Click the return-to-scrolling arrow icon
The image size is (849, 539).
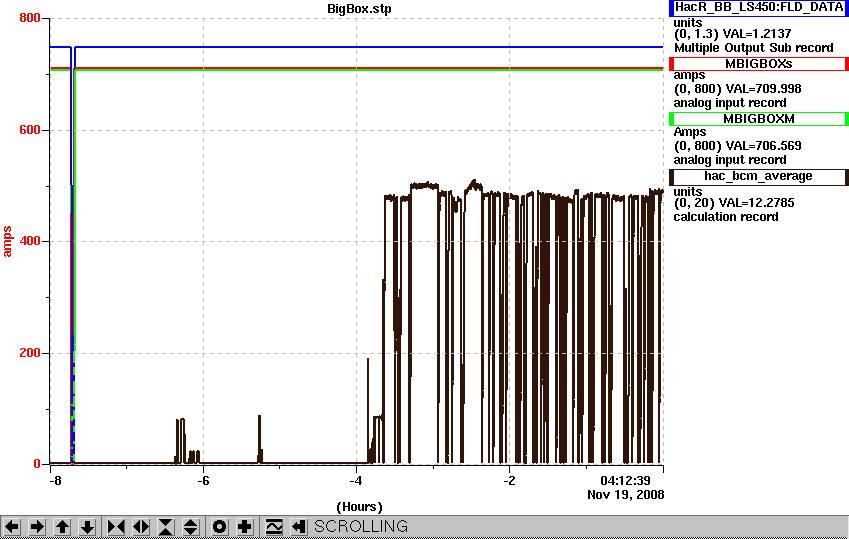(x=299, y=527)
